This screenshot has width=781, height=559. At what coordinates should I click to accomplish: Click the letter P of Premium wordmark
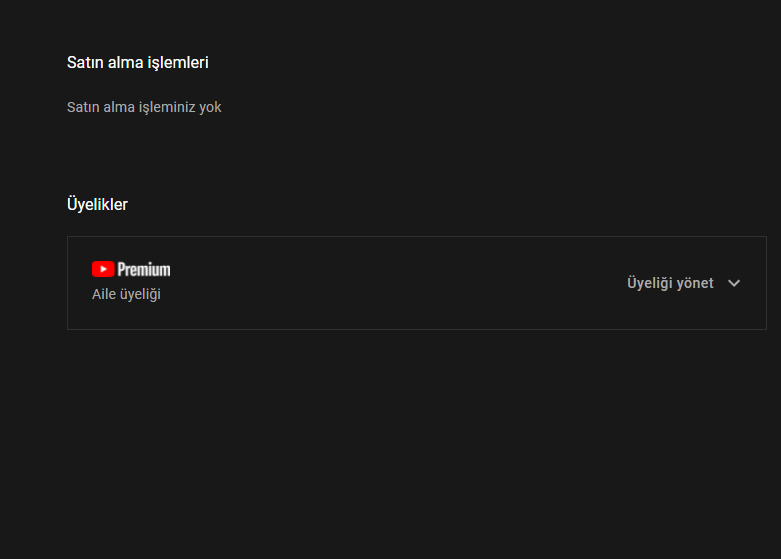[x=122, y=269]
